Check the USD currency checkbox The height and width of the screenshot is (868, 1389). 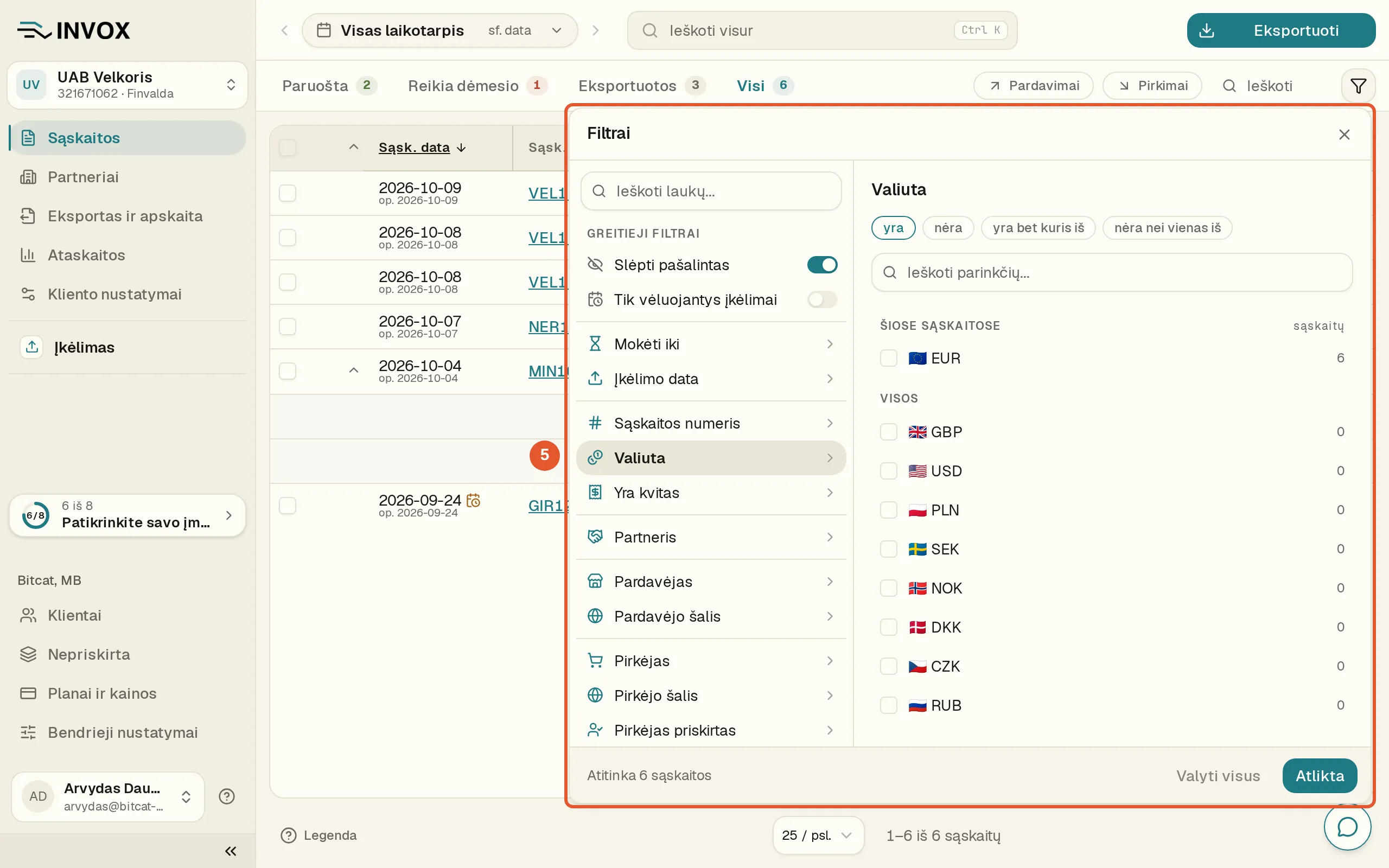pyautogui.click(x=889, y=471)
